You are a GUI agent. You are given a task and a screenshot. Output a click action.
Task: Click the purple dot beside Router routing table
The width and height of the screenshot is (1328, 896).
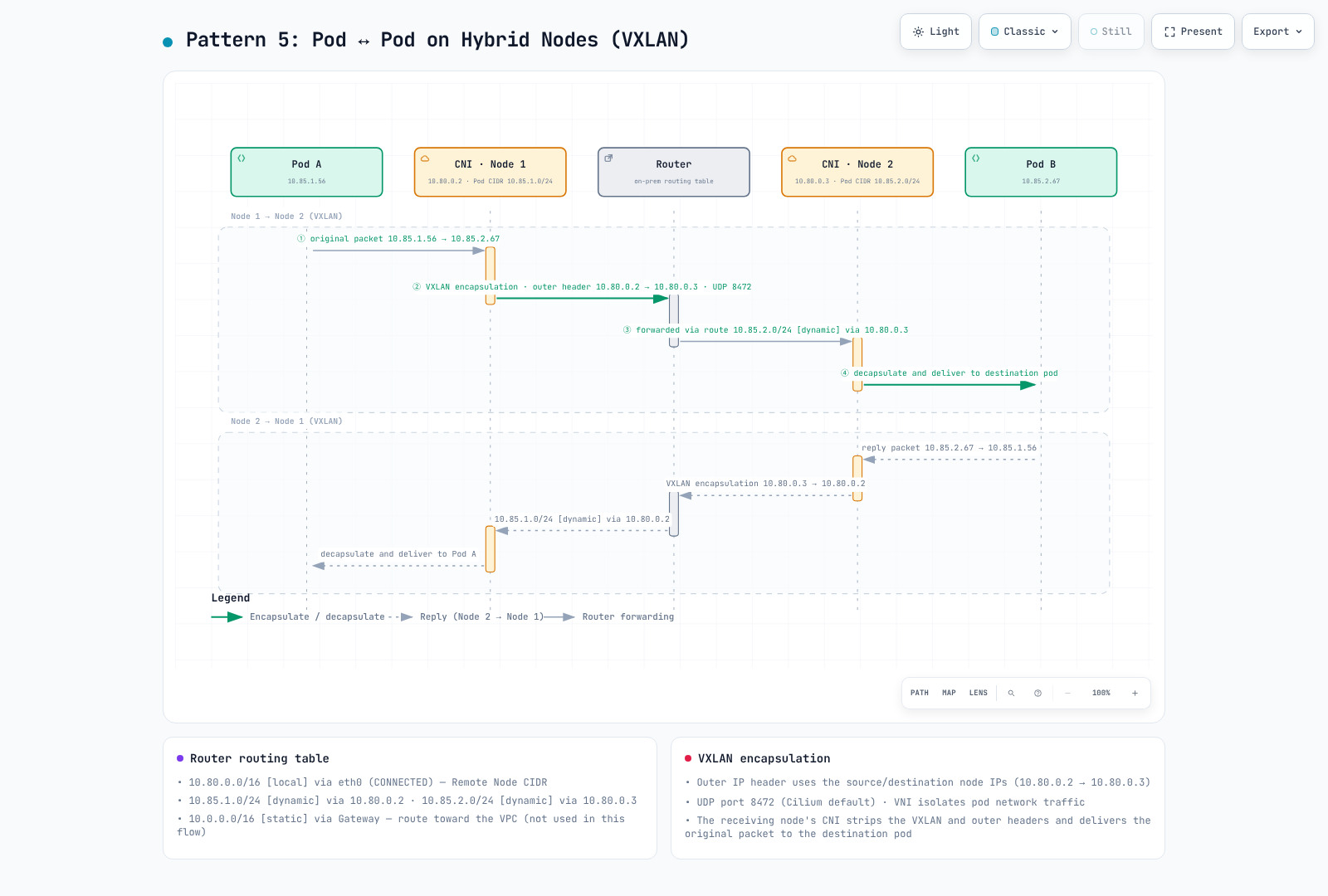coord(180,758)
